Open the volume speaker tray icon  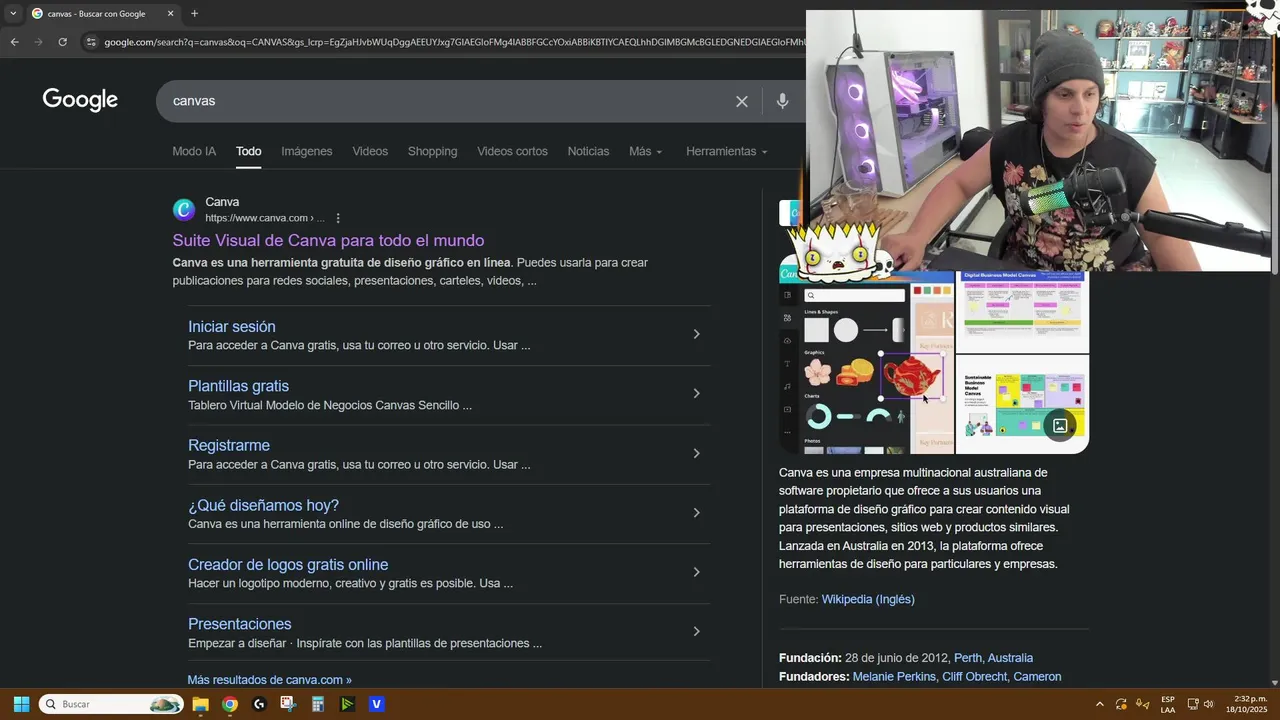(1209, 704)
